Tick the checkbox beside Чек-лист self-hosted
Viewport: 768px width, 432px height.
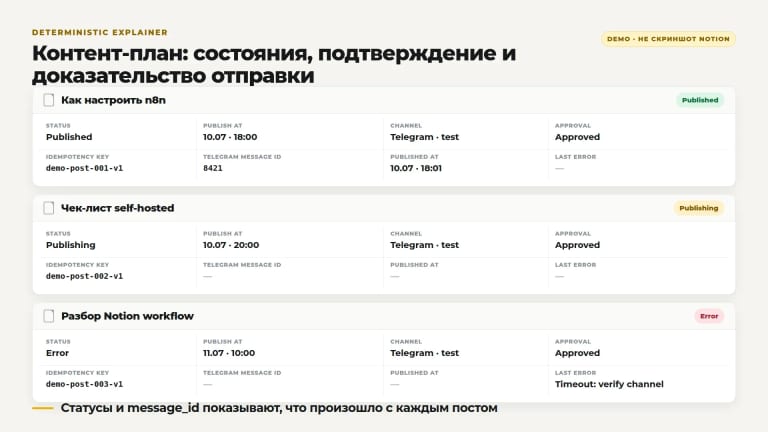[x=48, y=208]
